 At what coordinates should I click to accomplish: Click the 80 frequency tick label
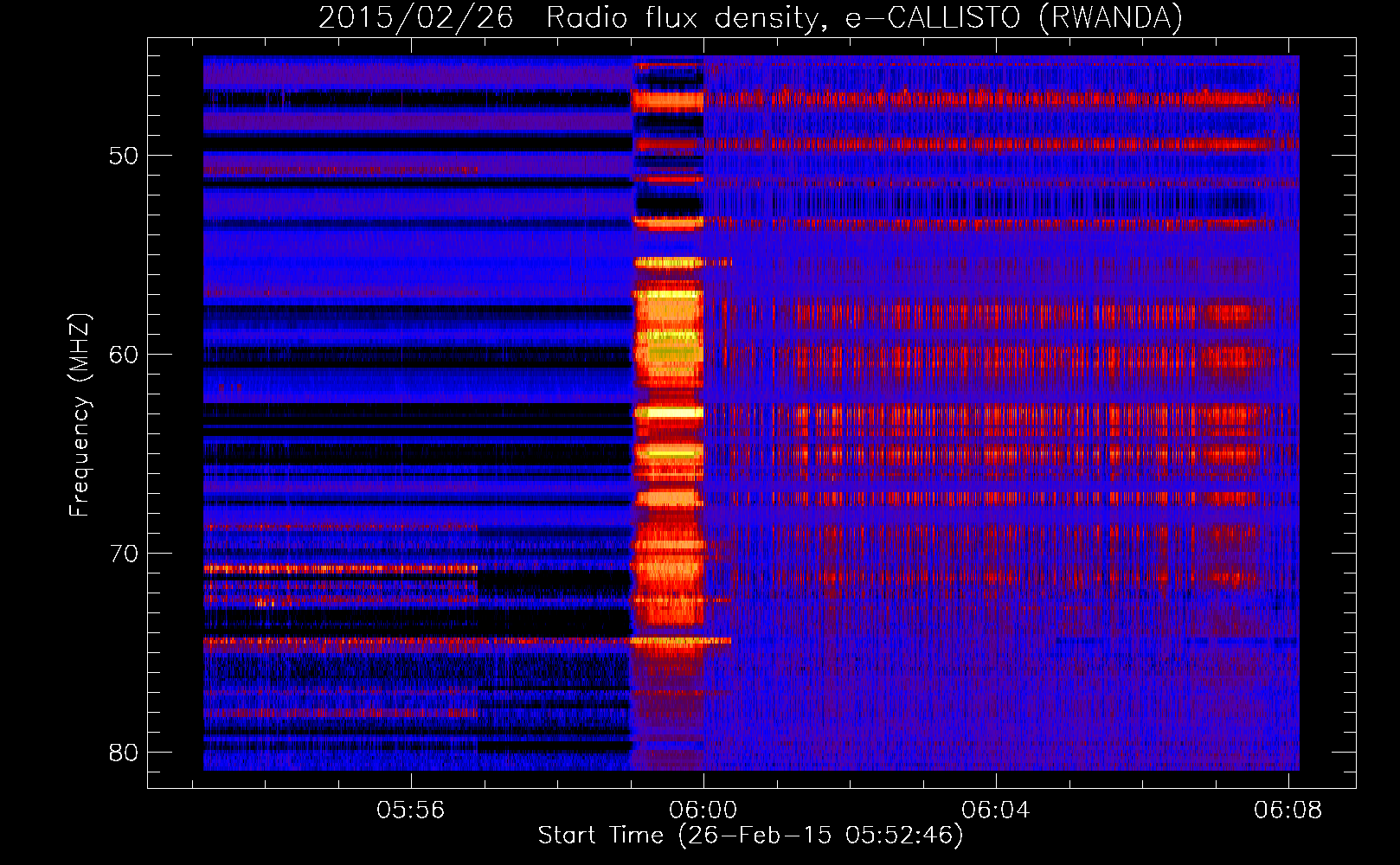125,753
